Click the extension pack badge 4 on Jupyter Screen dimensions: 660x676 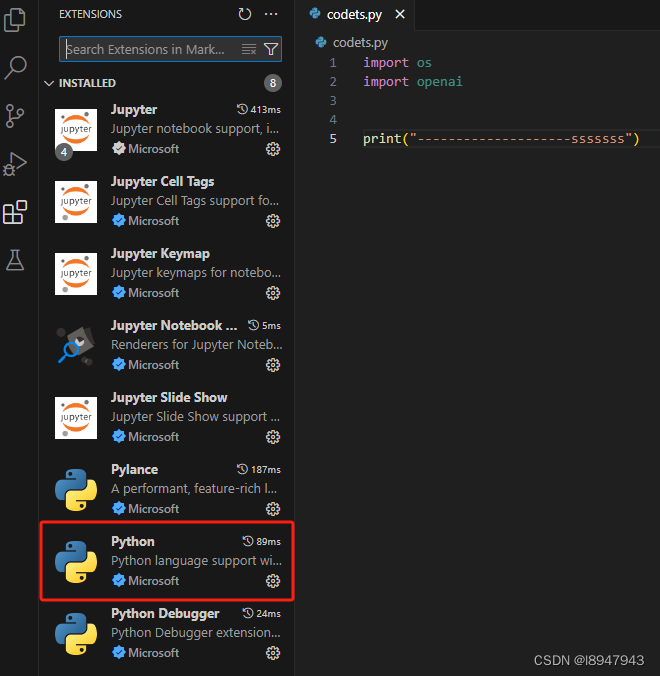pos(64,152)
